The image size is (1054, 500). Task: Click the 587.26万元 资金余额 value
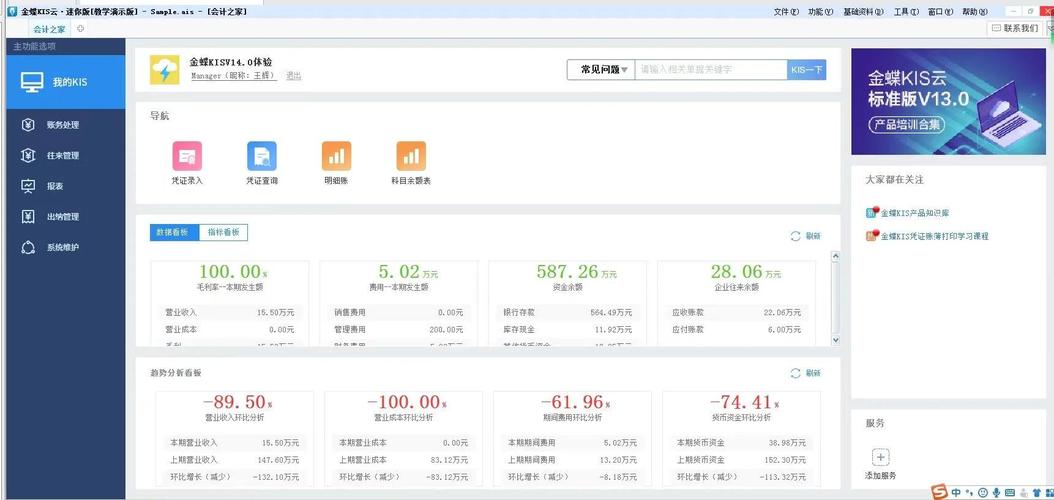pos(577,272)
